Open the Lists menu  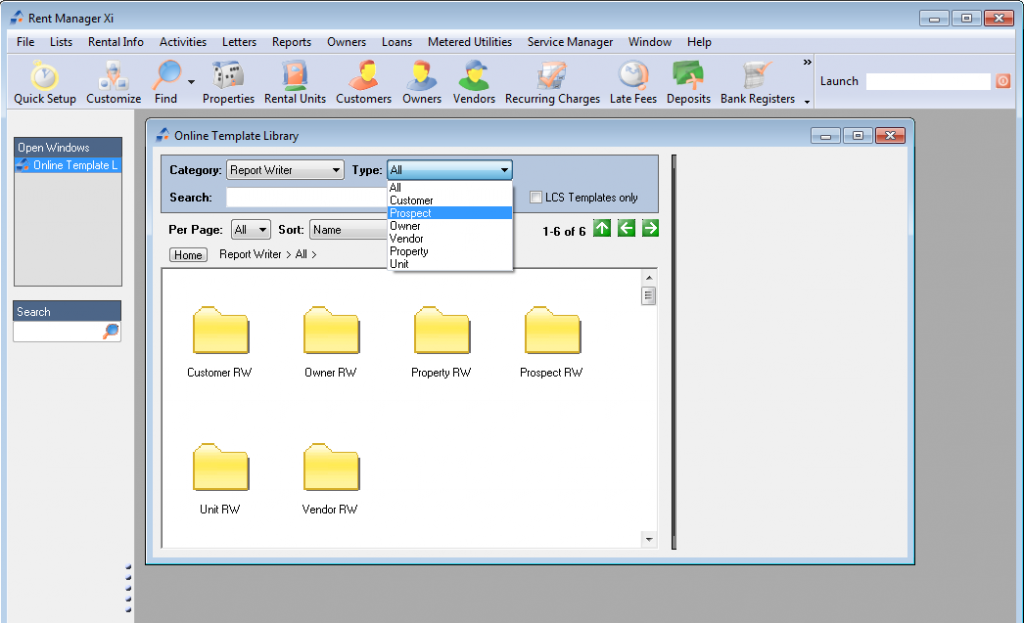[x=61, y=42]
